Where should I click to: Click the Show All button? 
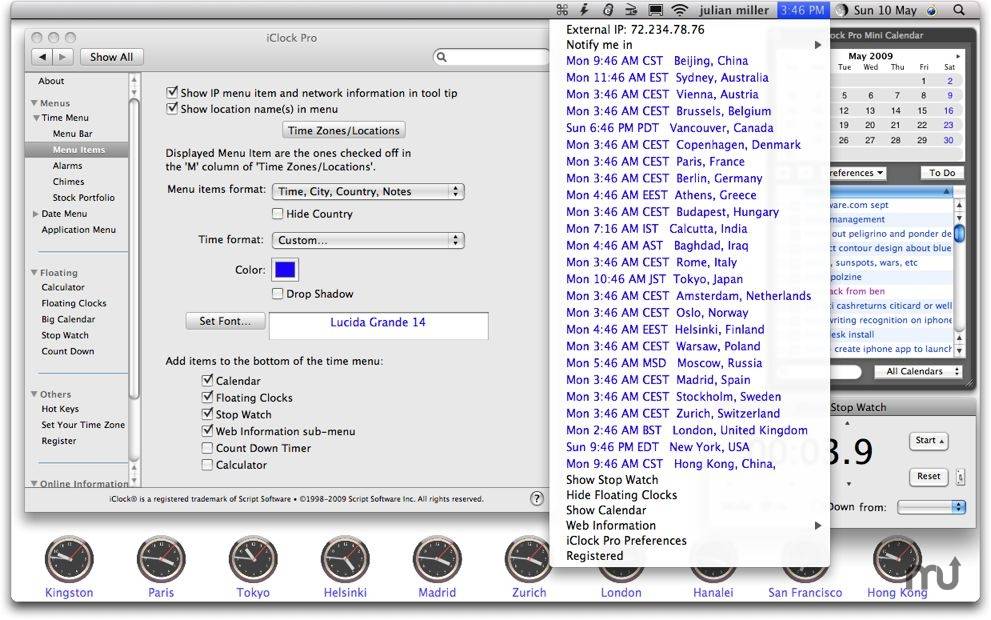pyautogui.click(x=111, y=57)
